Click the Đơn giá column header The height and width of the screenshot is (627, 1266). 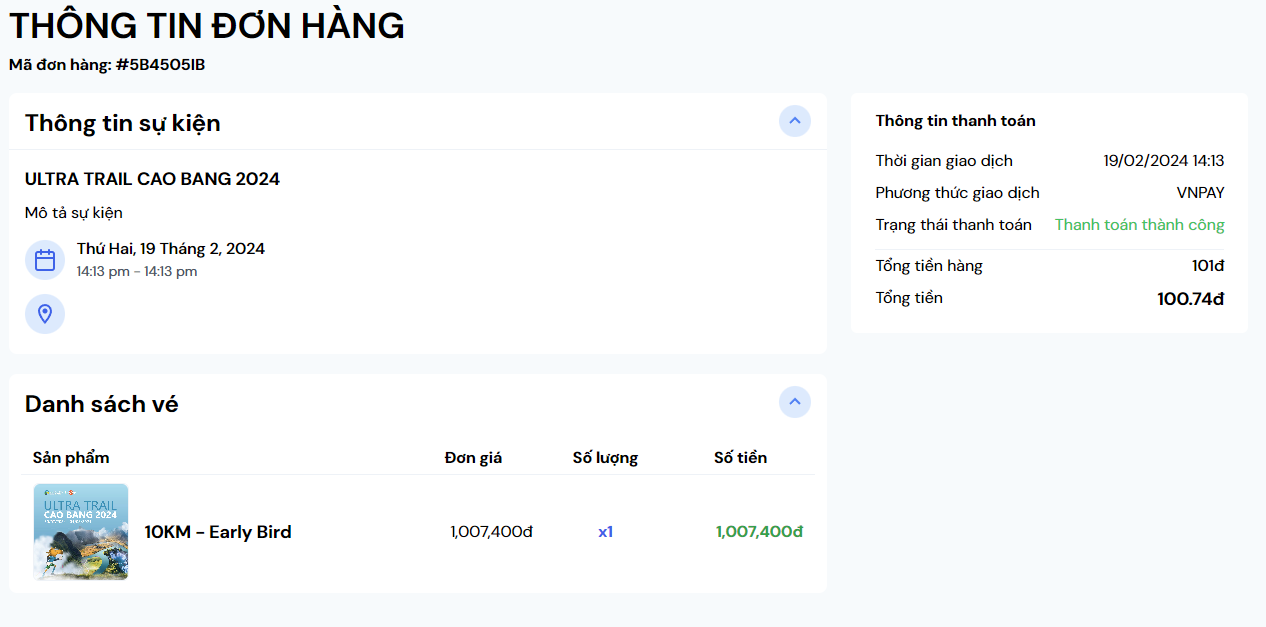[x=473, y=458]
